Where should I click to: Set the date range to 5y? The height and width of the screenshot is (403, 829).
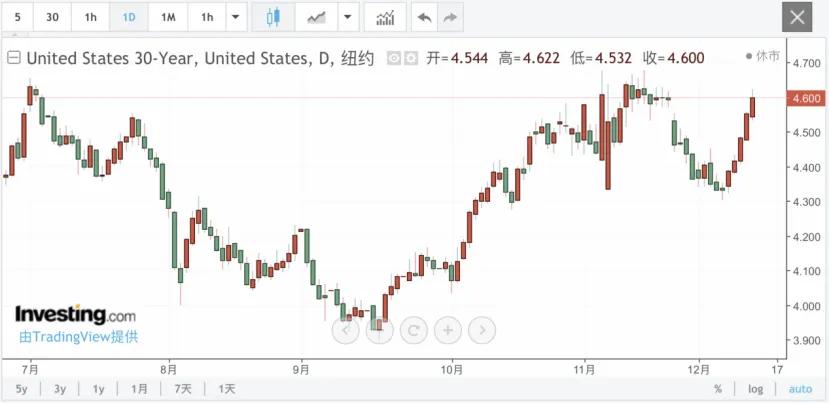[21, 389]
